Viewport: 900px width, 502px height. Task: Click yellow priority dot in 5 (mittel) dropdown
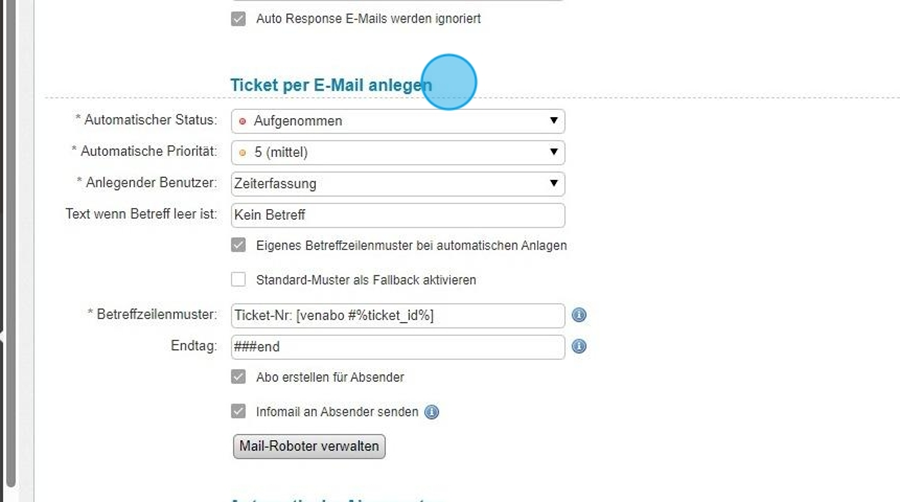[242, 153]
